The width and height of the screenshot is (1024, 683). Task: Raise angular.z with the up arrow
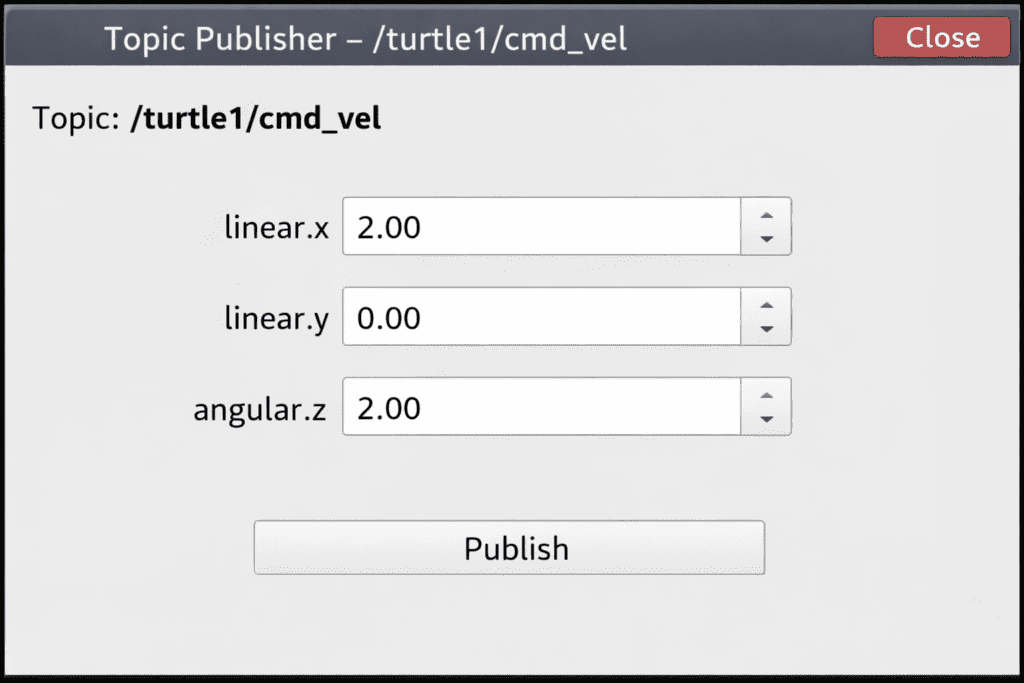(x=766, y=394)
